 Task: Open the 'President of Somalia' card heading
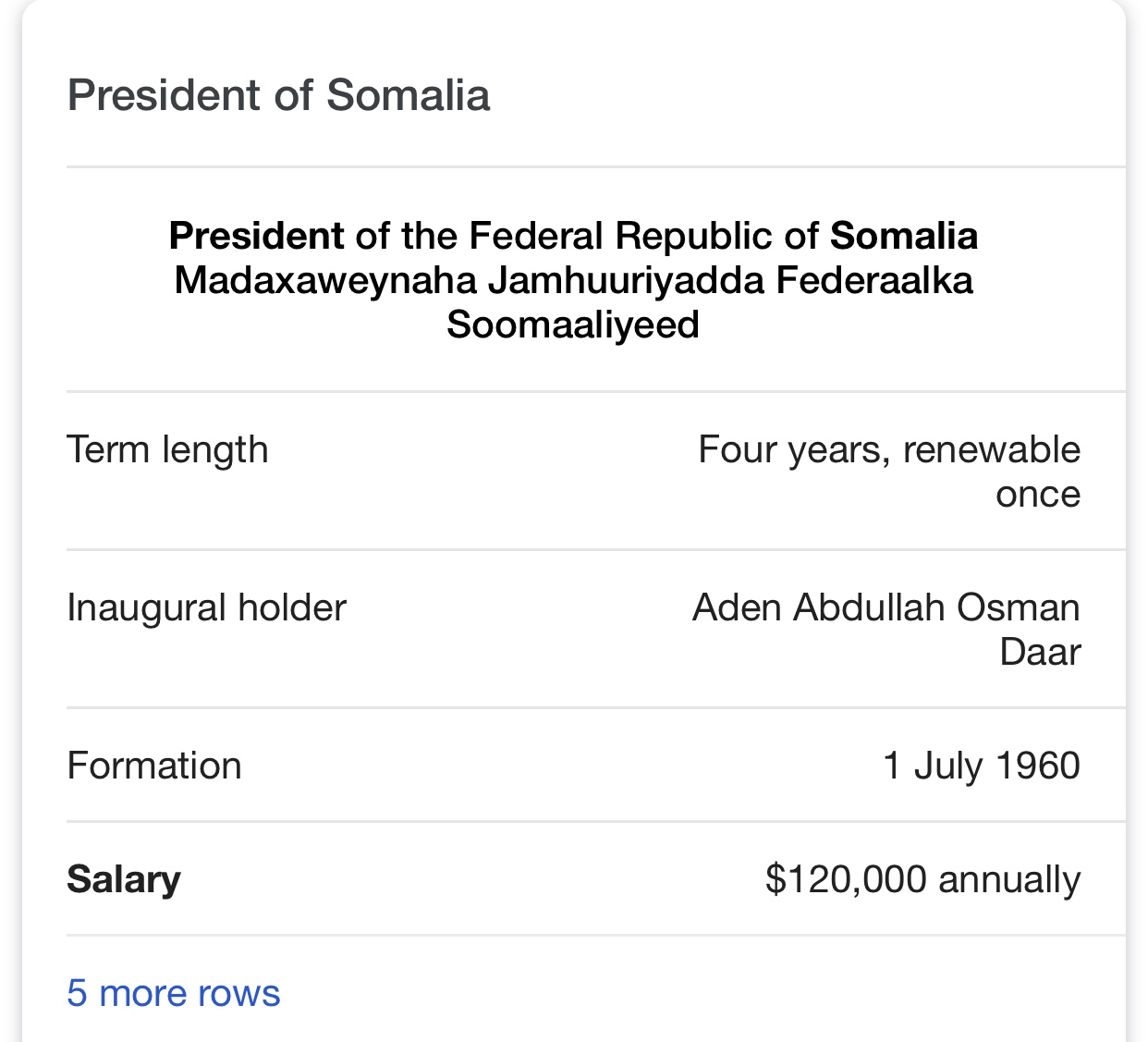pyautogui.click(x=278, y=95)
